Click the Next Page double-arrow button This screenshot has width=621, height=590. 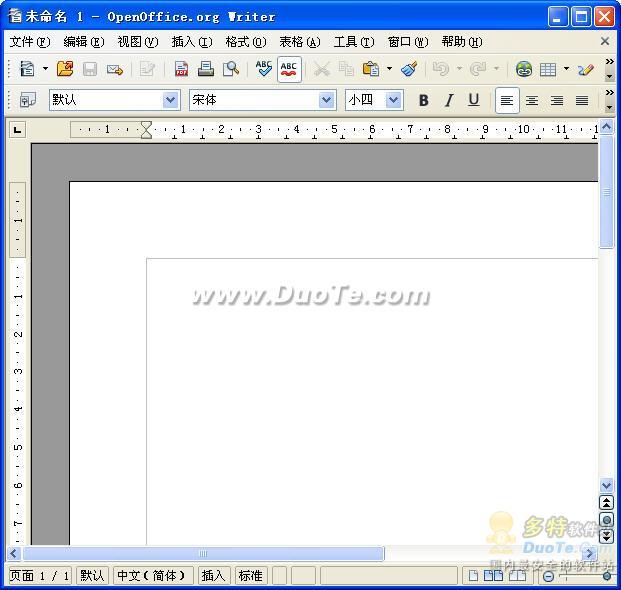point(606,536)
